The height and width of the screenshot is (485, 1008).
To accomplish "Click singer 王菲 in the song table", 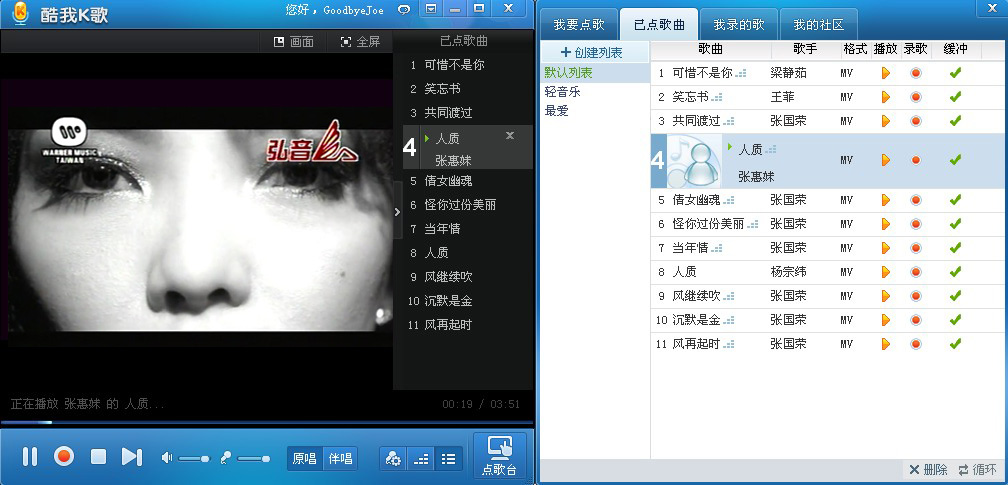I will coord(782,97).
